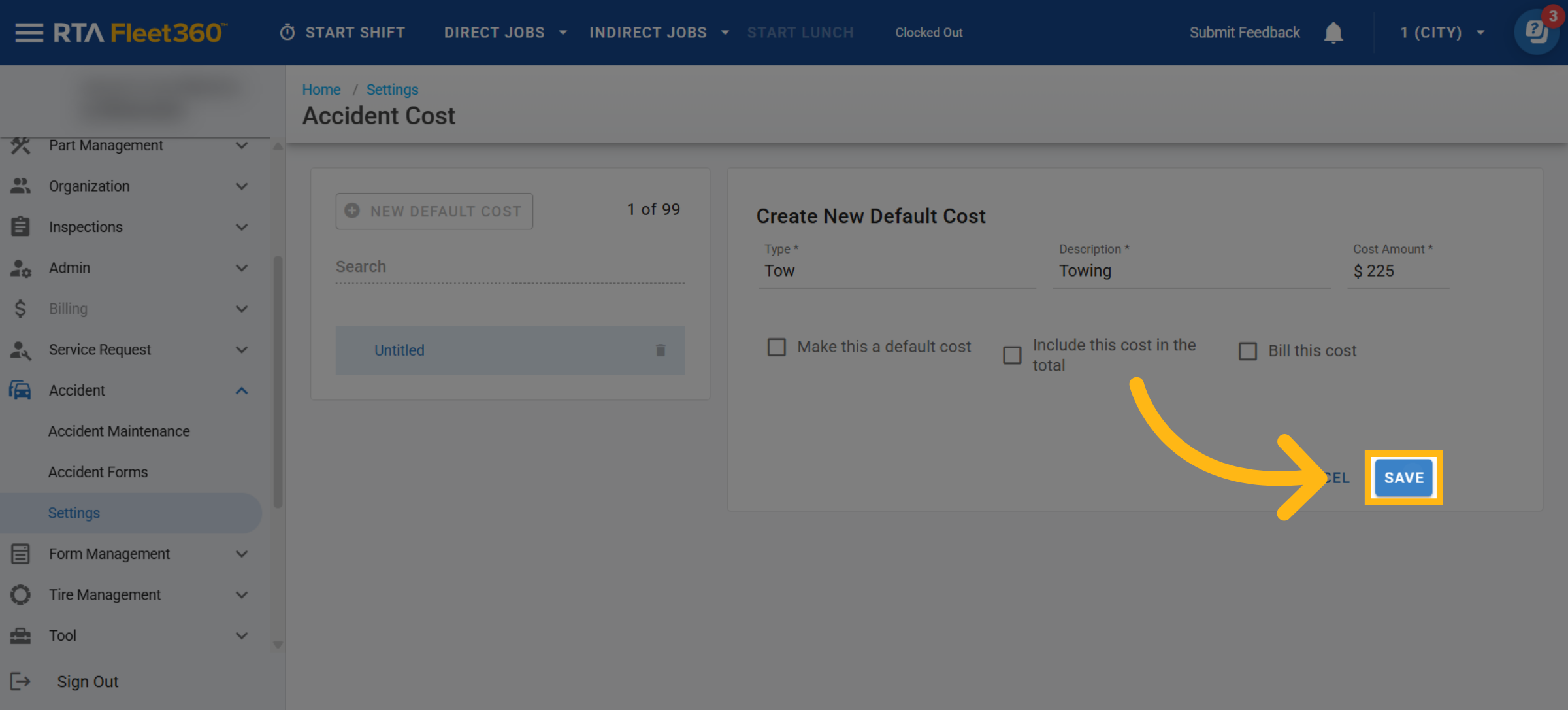
Task: Enable Make this a default cost
Action: 776,347
